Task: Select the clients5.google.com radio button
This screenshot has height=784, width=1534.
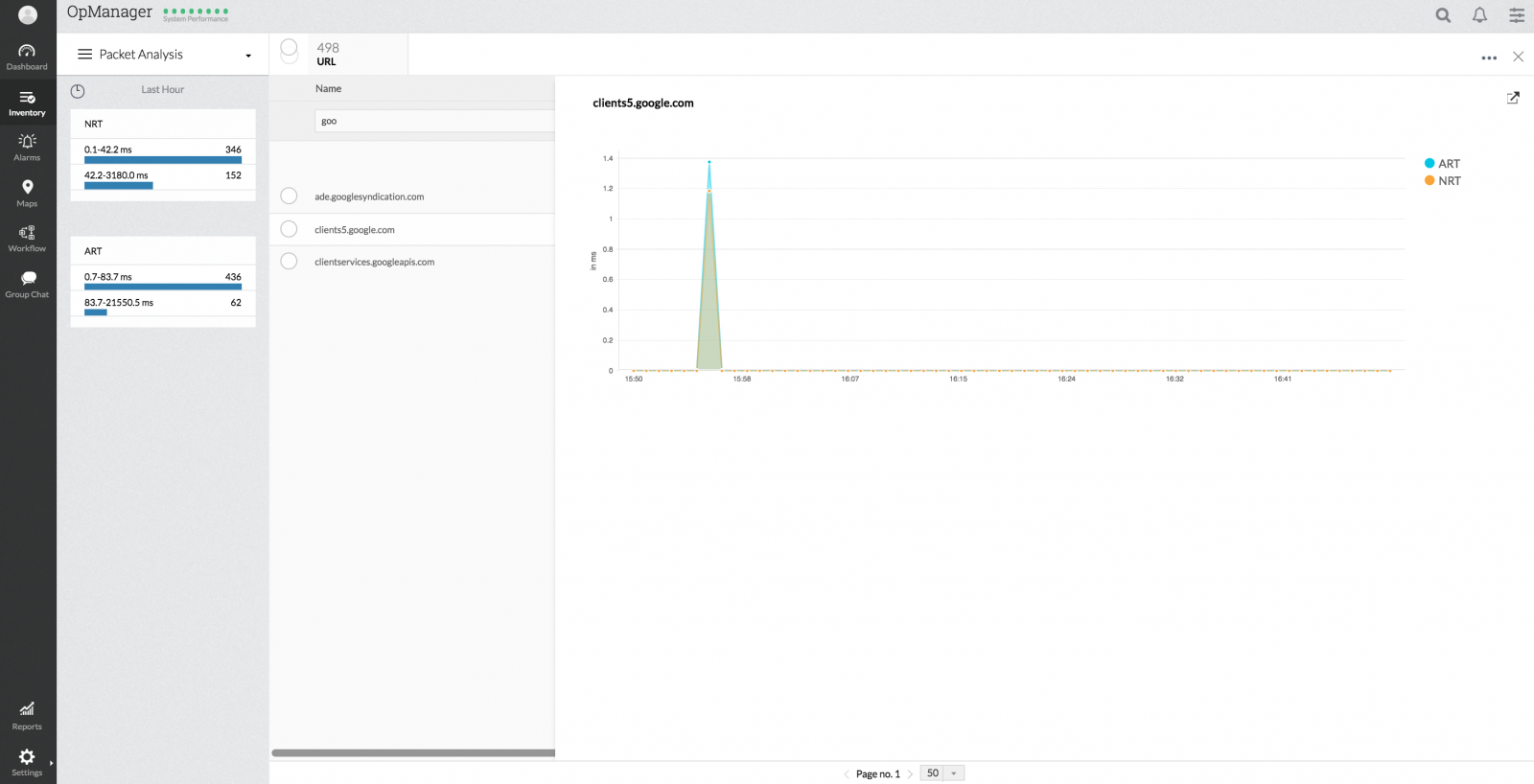Action: coord(289,229)
